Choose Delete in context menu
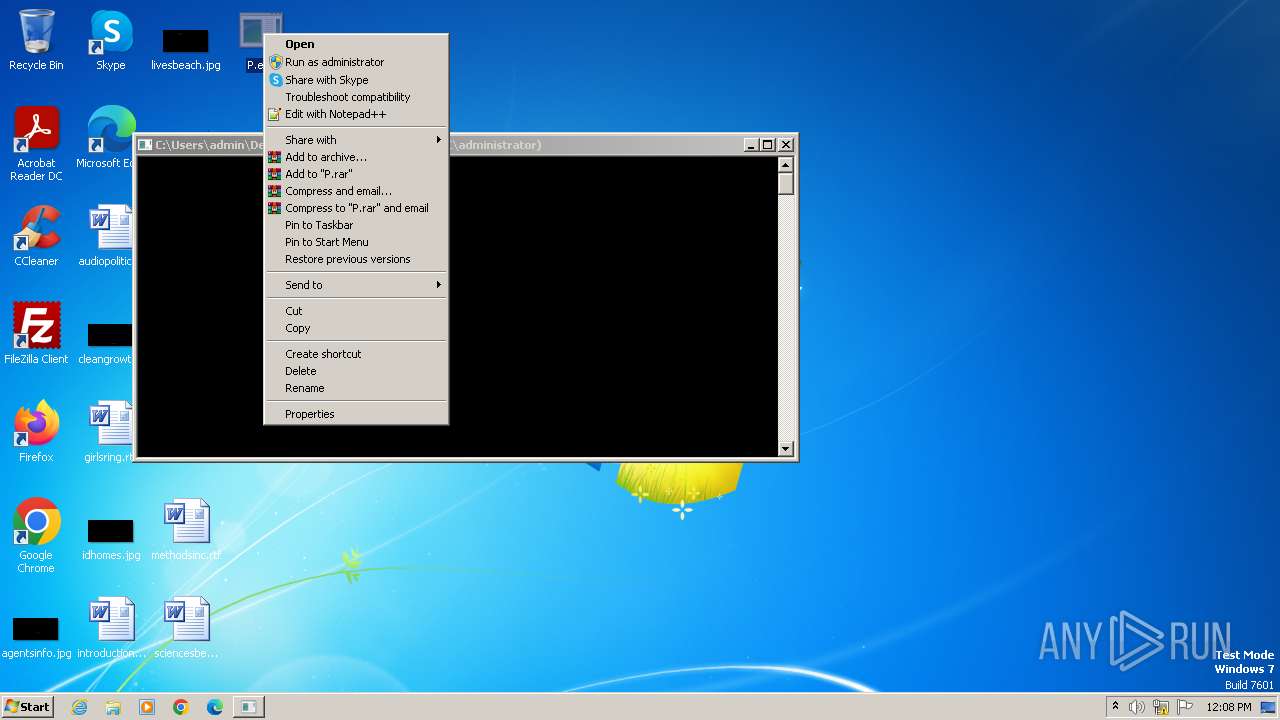This screenshot has height=720, width=1280. point(356,371)
